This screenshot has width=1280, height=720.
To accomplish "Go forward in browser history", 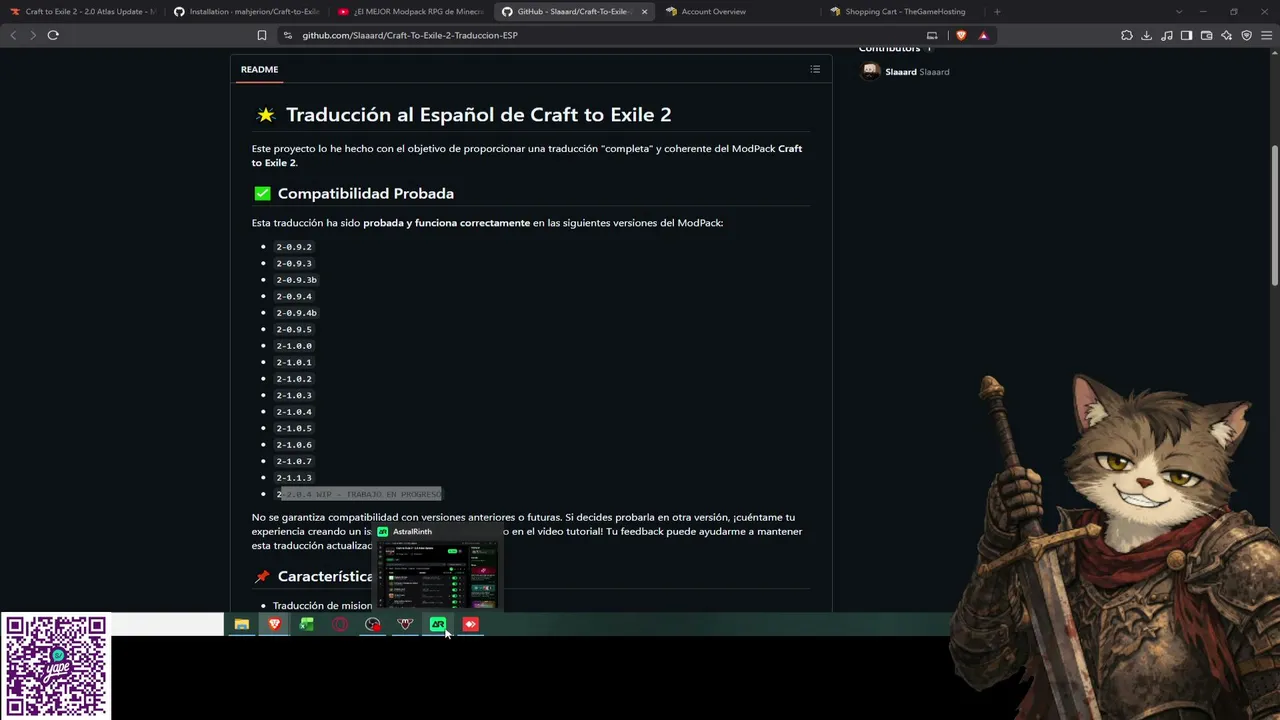I will point(33,35).
